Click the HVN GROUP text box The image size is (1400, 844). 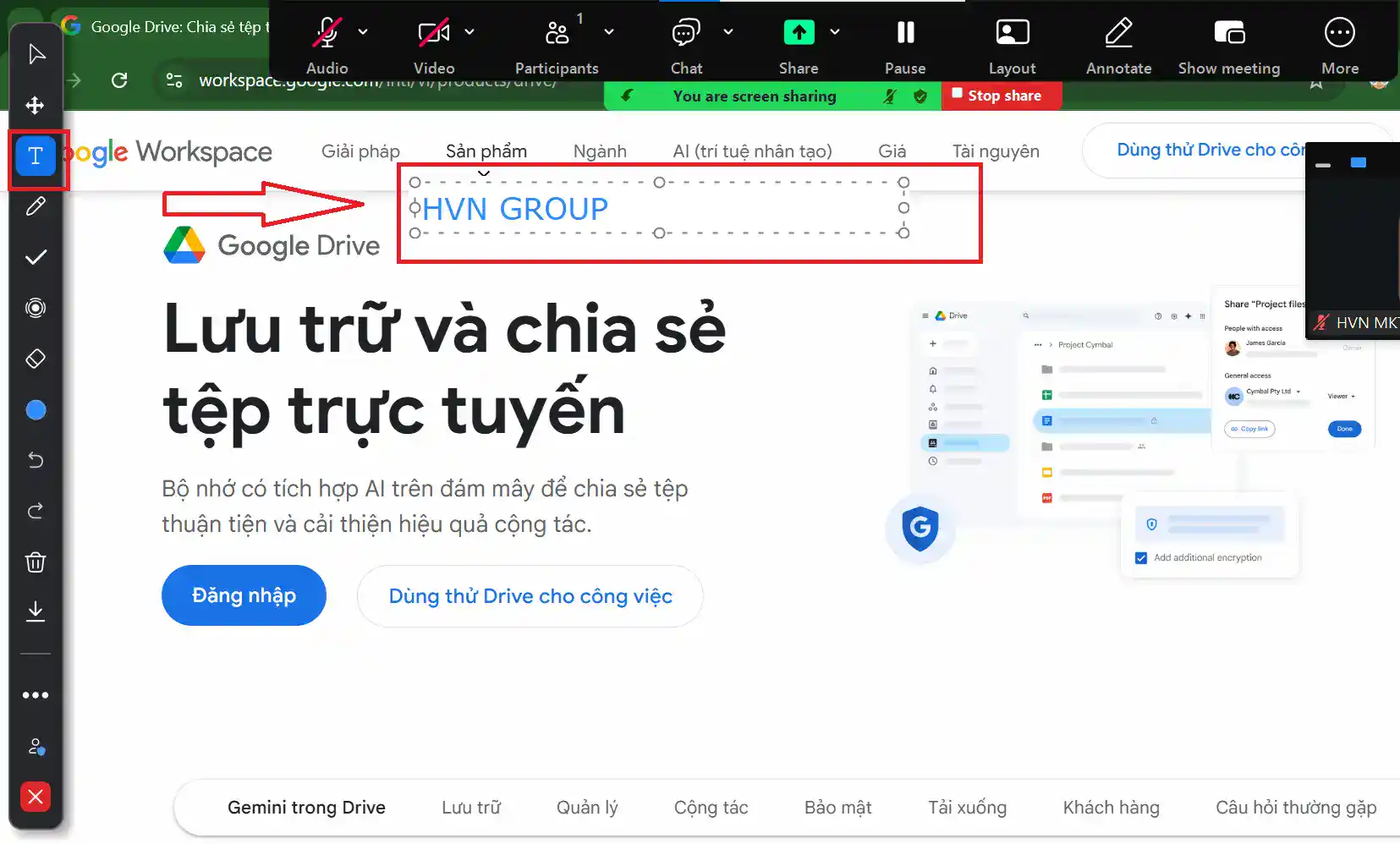pos(514,209)
